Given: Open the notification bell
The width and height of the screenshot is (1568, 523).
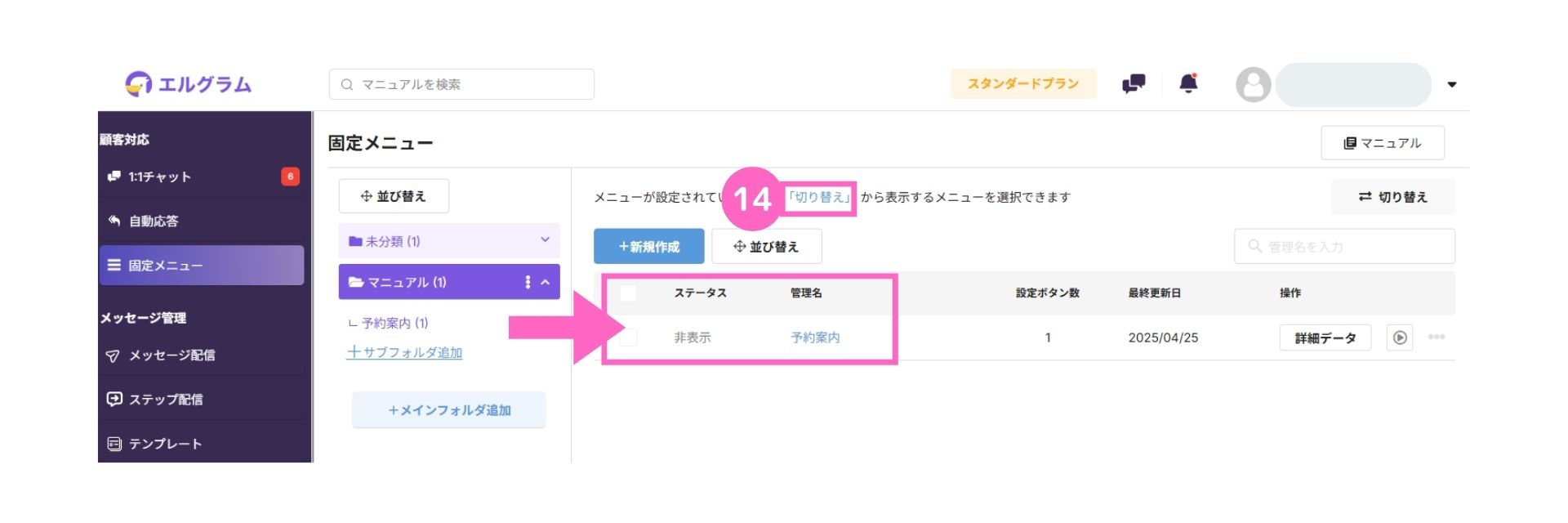Looking at the screenshot, I should click(1189, 83).
